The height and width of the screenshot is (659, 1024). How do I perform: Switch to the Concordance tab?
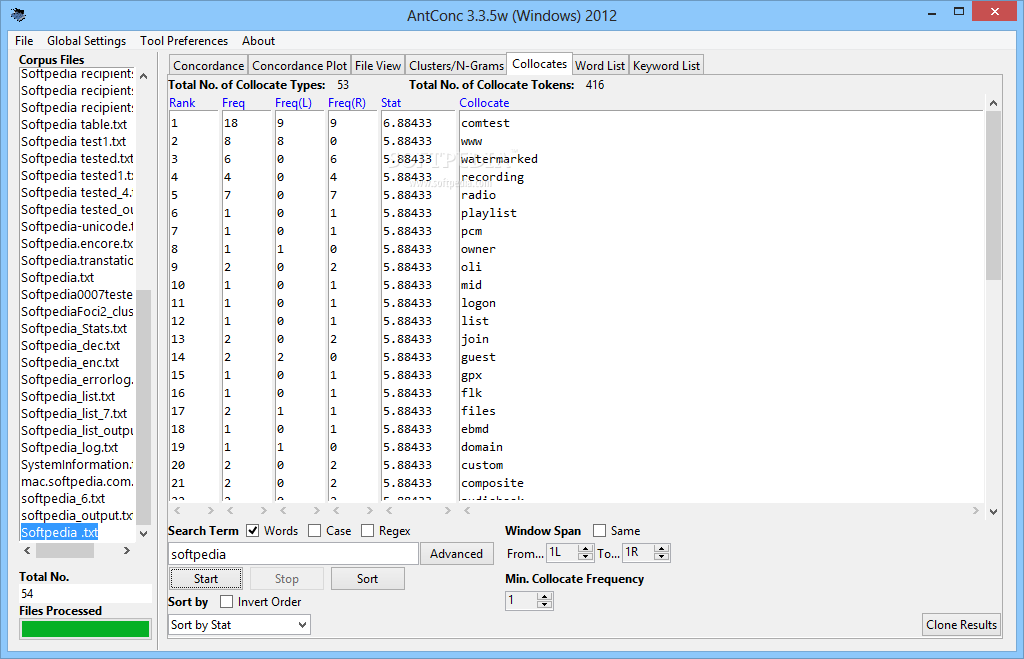(x=208, y=65)
